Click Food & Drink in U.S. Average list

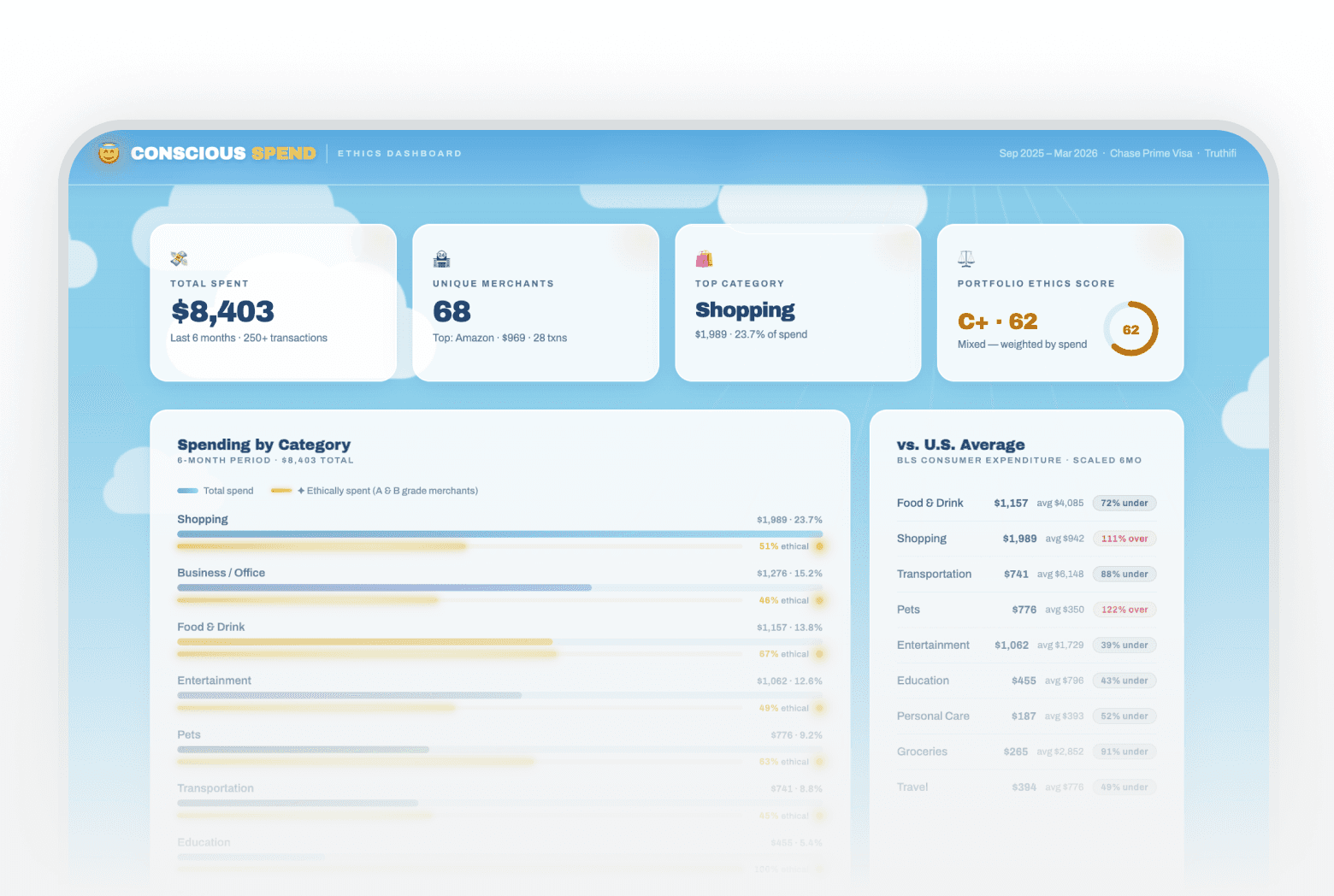point(930,504)
